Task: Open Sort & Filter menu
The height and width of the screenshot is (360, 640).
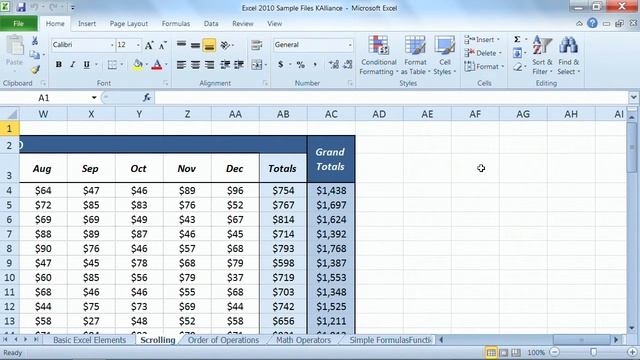Action: click(x=542, y=55)
